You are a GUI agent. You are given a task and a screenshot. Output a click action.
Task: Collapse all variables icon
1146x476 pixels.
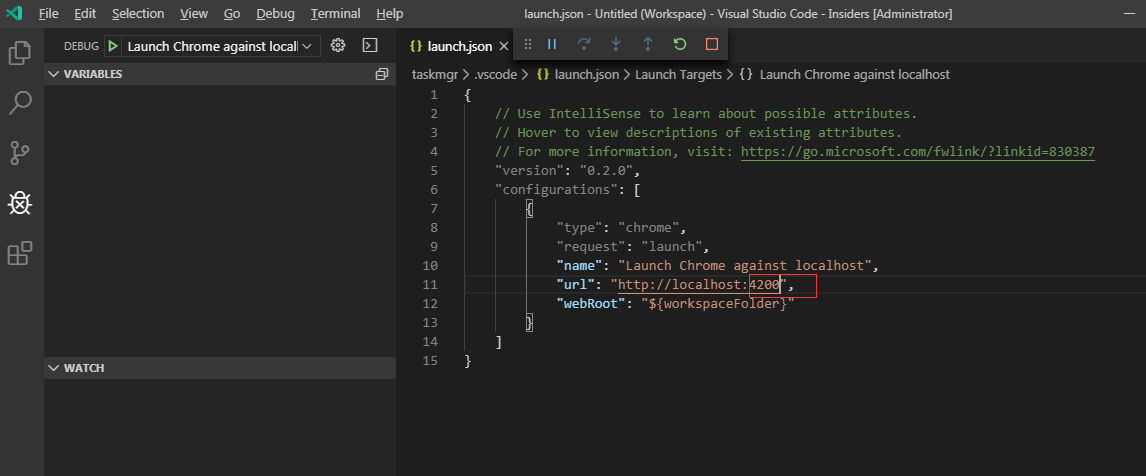(x=382, y=74)
